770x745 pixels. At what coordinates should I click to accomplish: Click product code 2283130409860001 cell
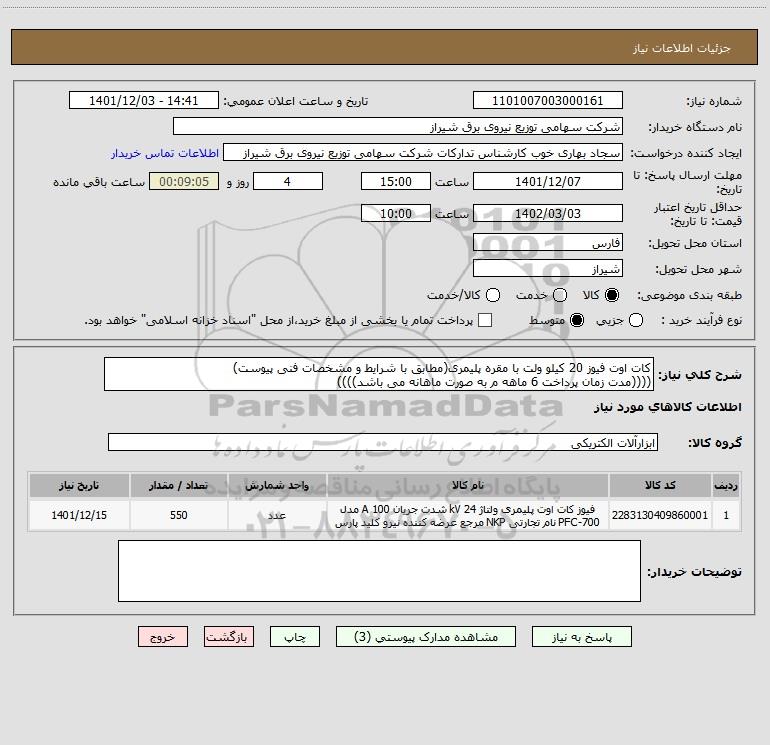point(660,515)
